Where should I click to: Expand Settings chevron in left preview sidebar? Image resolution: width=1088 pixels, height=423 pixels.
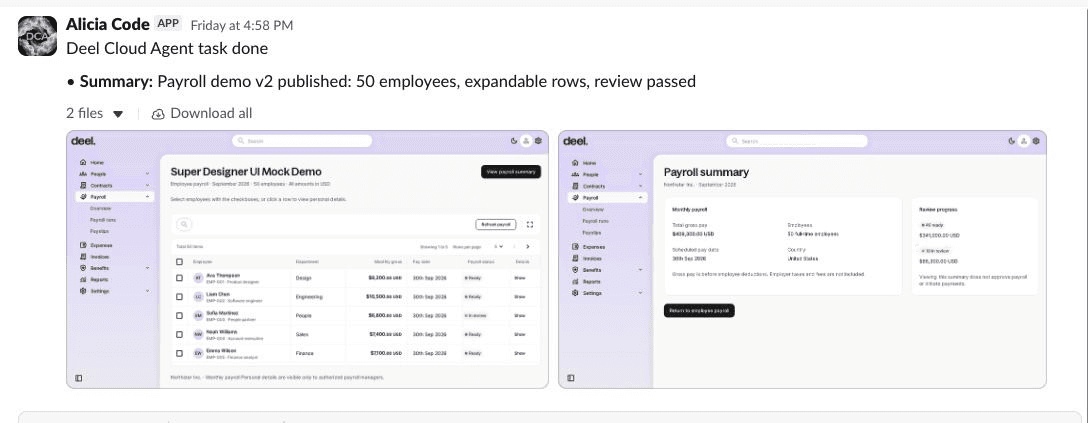coord(147,291)
